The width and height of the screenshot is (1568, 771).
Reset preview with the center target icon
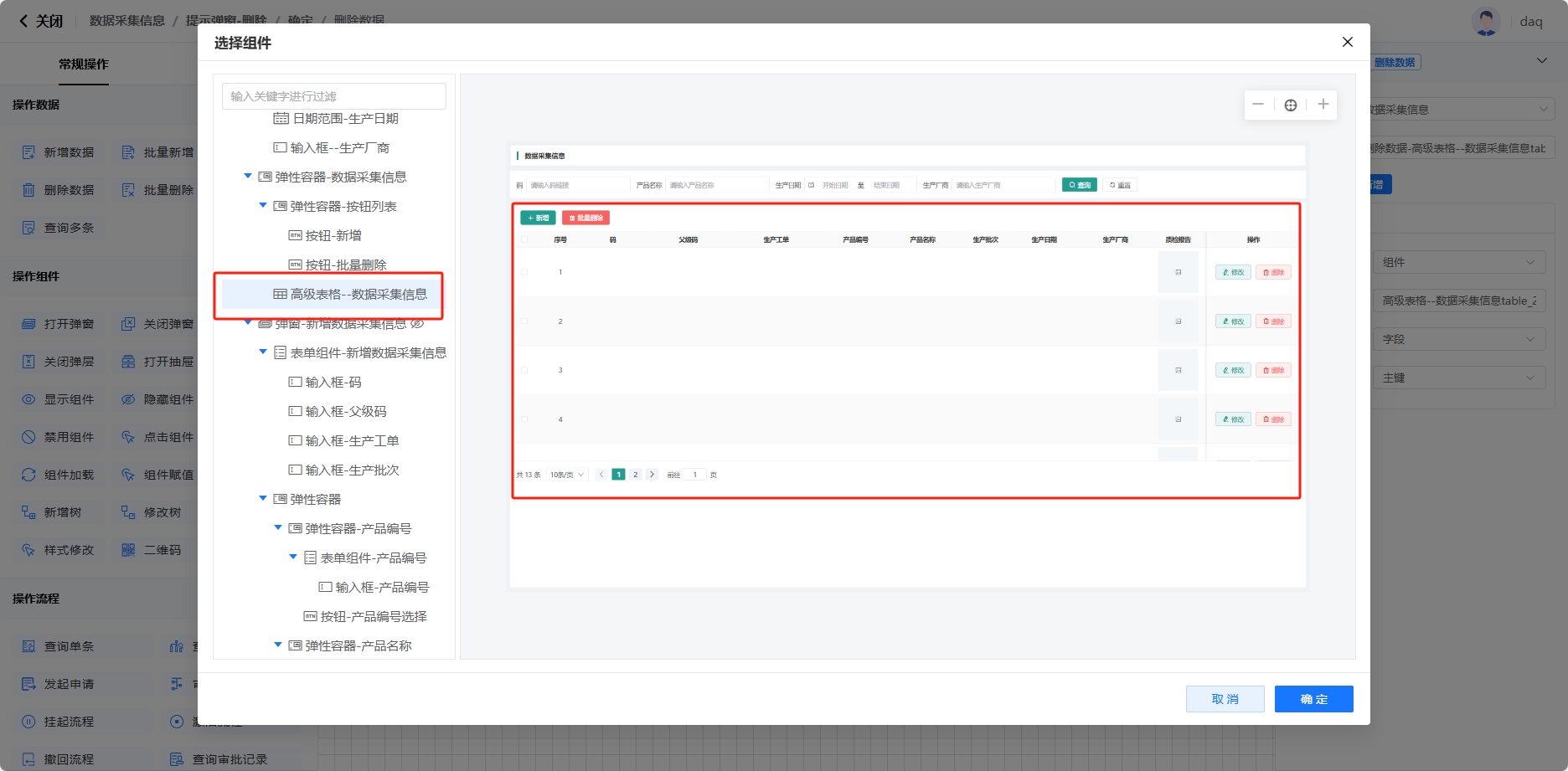pyautogui.click(x=1290, y=105)
